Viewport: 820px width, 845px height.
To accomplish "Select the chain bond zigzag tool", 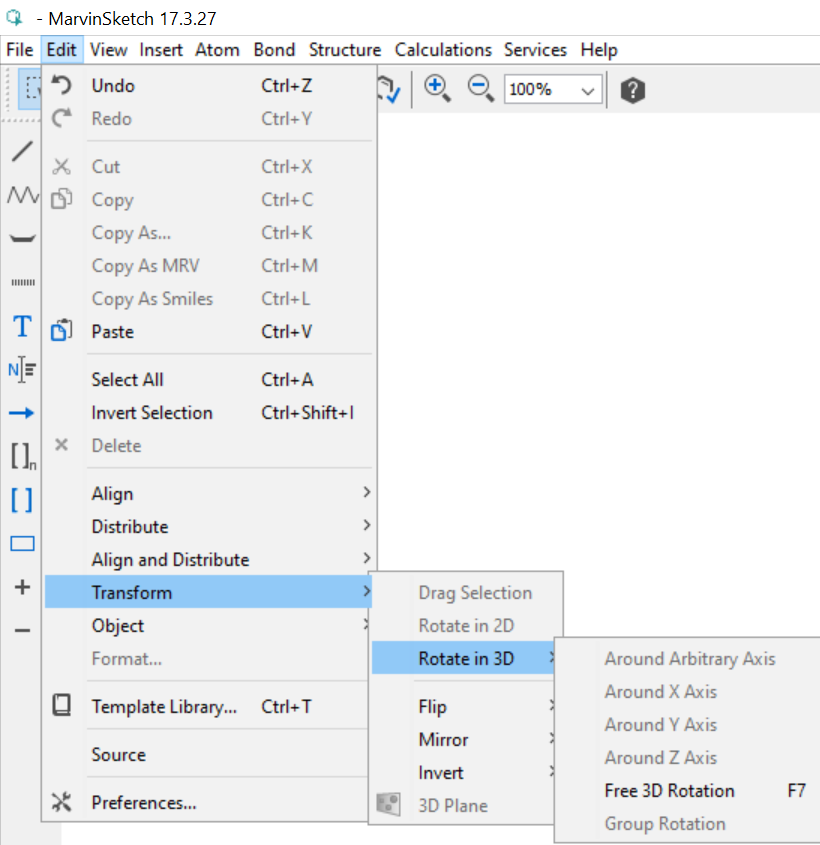I will [22, 195].
